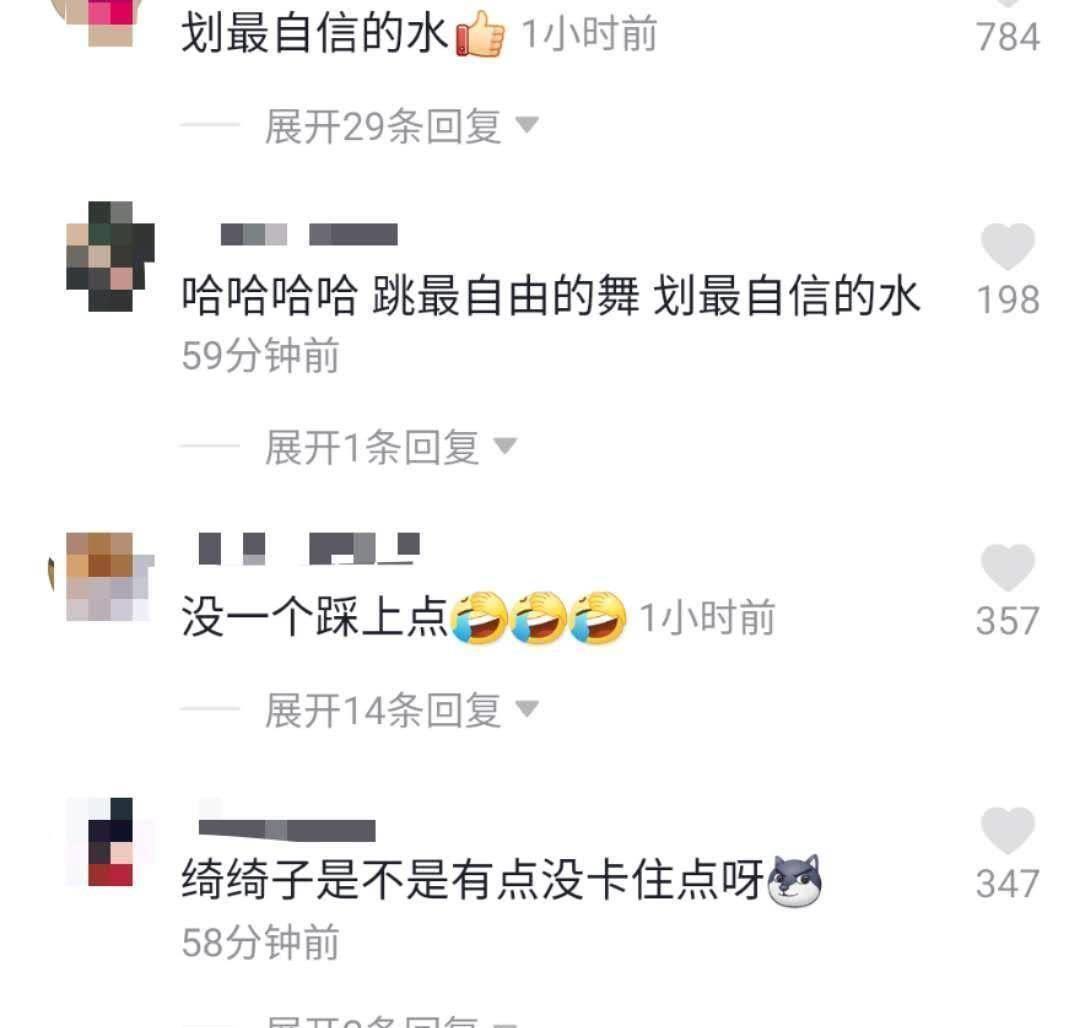Screen dimensions: 1080x1028
Task: Open username above the 绮绮子 comment
Action: tap(287, 830)
